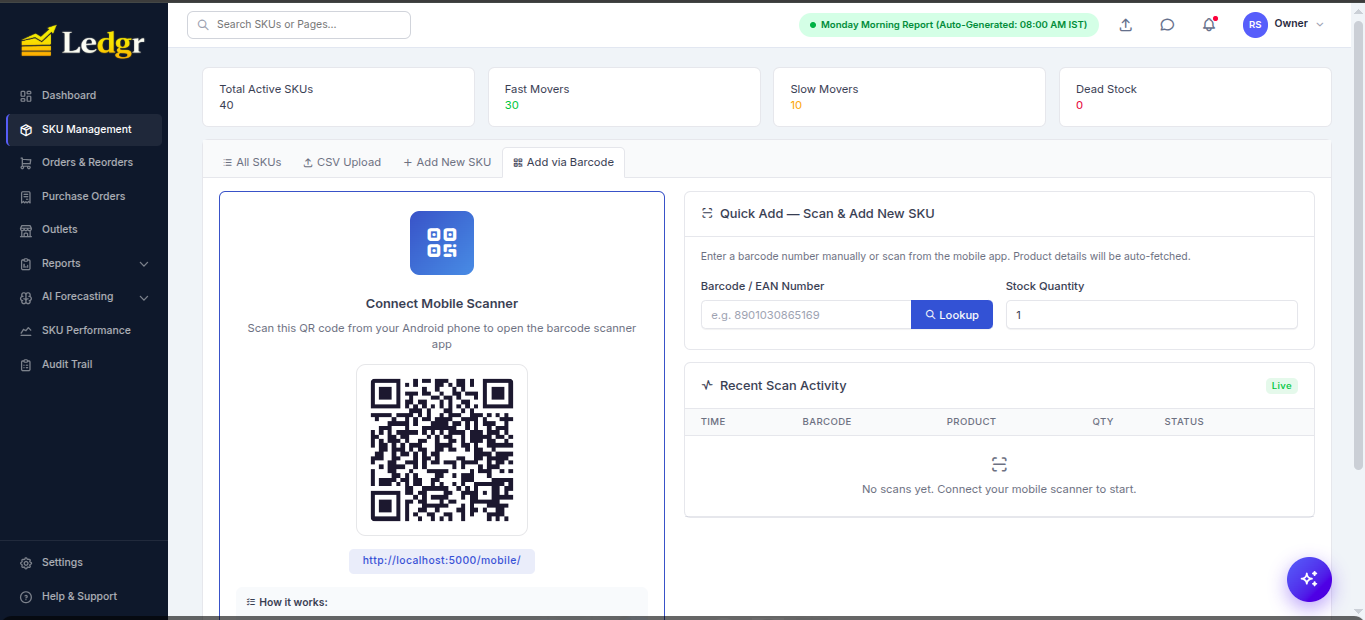Open Purchase Orders in sidebar
1365x620 pixels.
84,197
